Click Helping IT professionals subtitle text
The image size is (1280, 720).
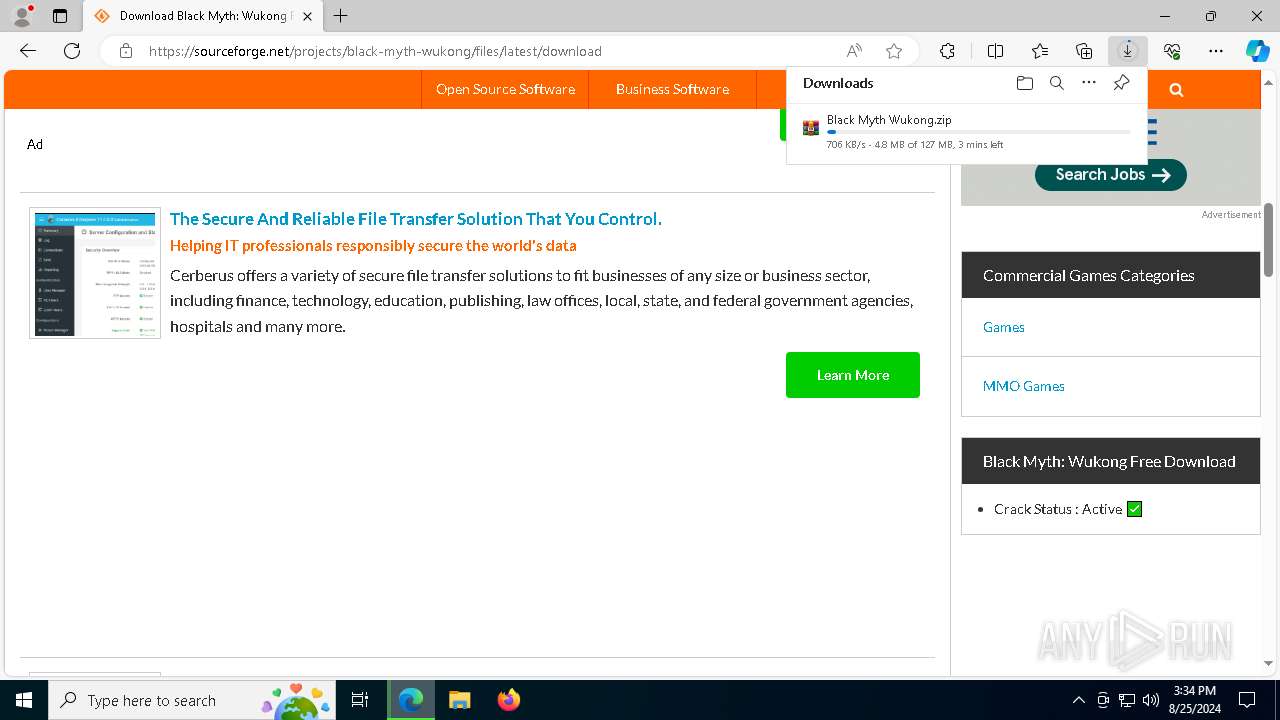(373, 245)
